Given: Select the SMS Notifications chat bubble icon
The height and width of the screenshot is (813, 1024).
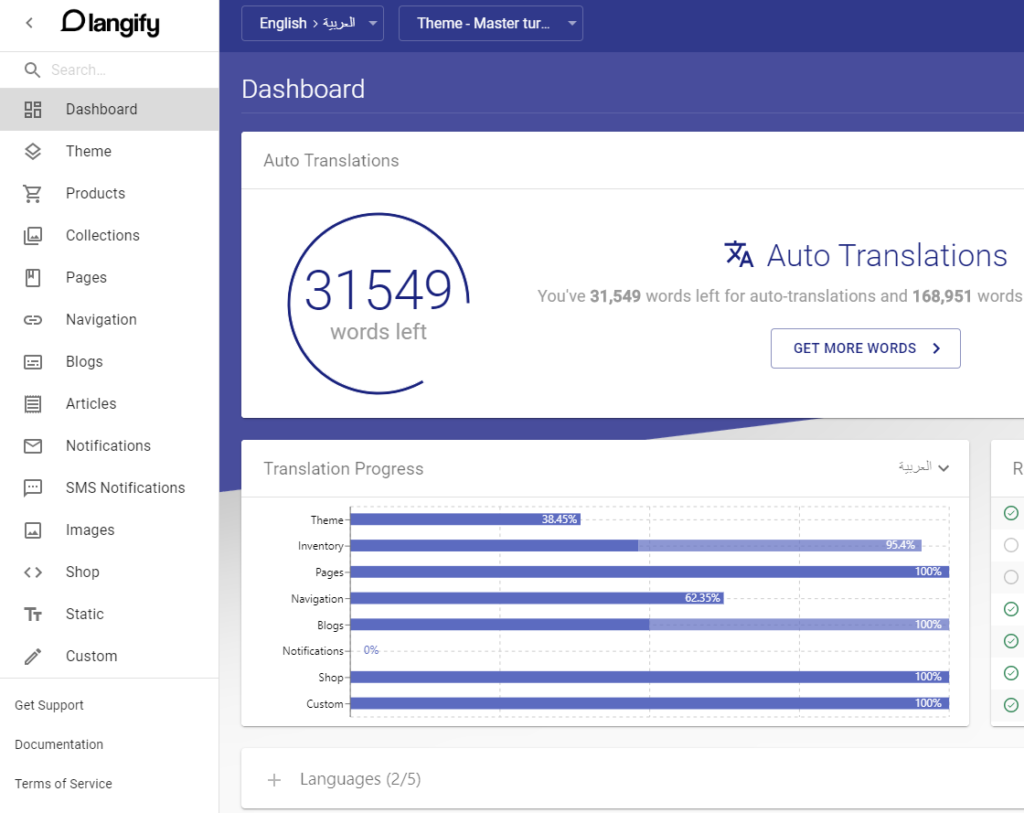Looking at the screenshot, I should (x=31, y=487).
